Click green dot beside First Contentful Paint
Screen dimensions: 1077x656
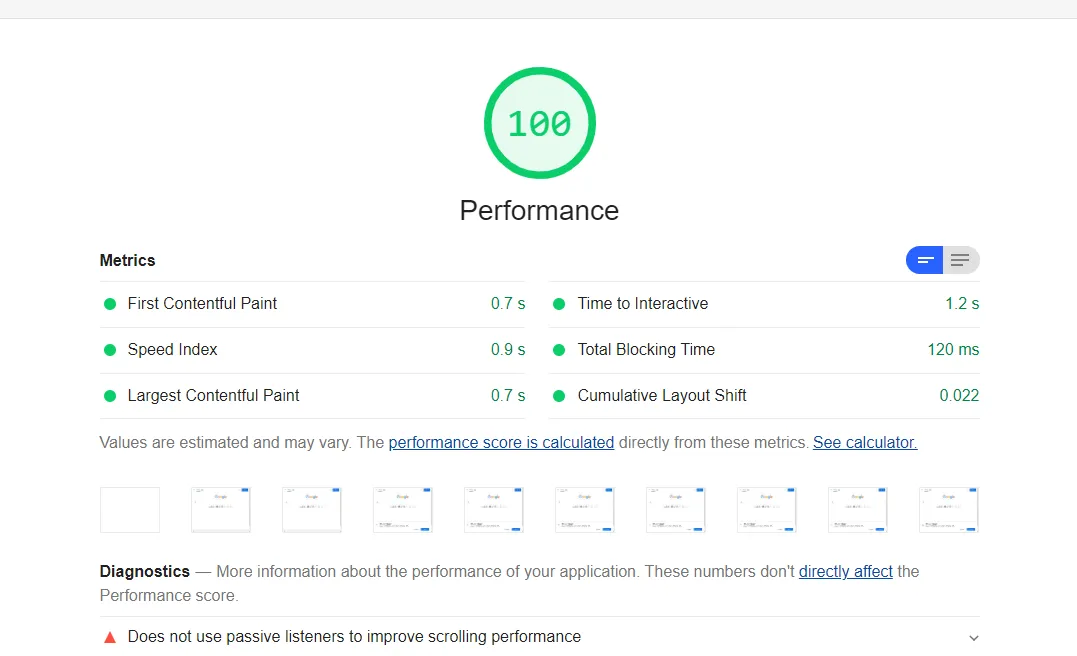110,304
